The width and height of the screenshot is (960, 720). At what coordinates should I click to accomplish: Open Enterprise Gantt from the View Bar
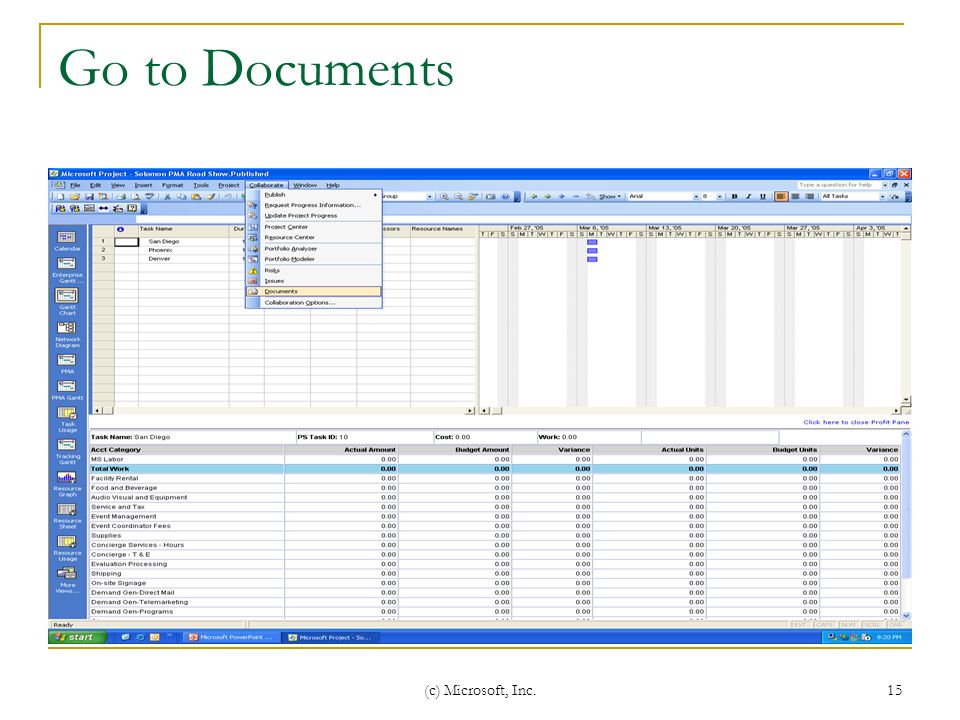pyautogui.click(x=67, y=270)
